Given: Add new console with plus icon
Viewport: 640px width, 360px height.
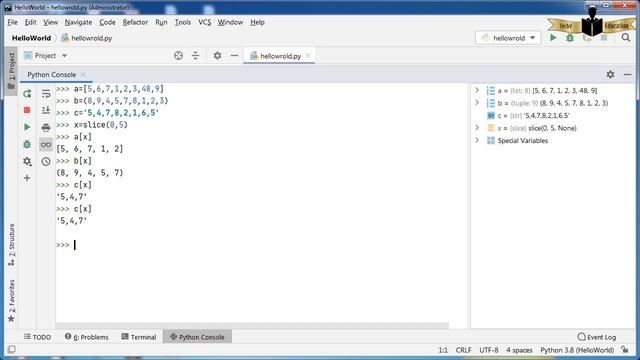Looking at the screenshot, I should (x=27, y=178).
